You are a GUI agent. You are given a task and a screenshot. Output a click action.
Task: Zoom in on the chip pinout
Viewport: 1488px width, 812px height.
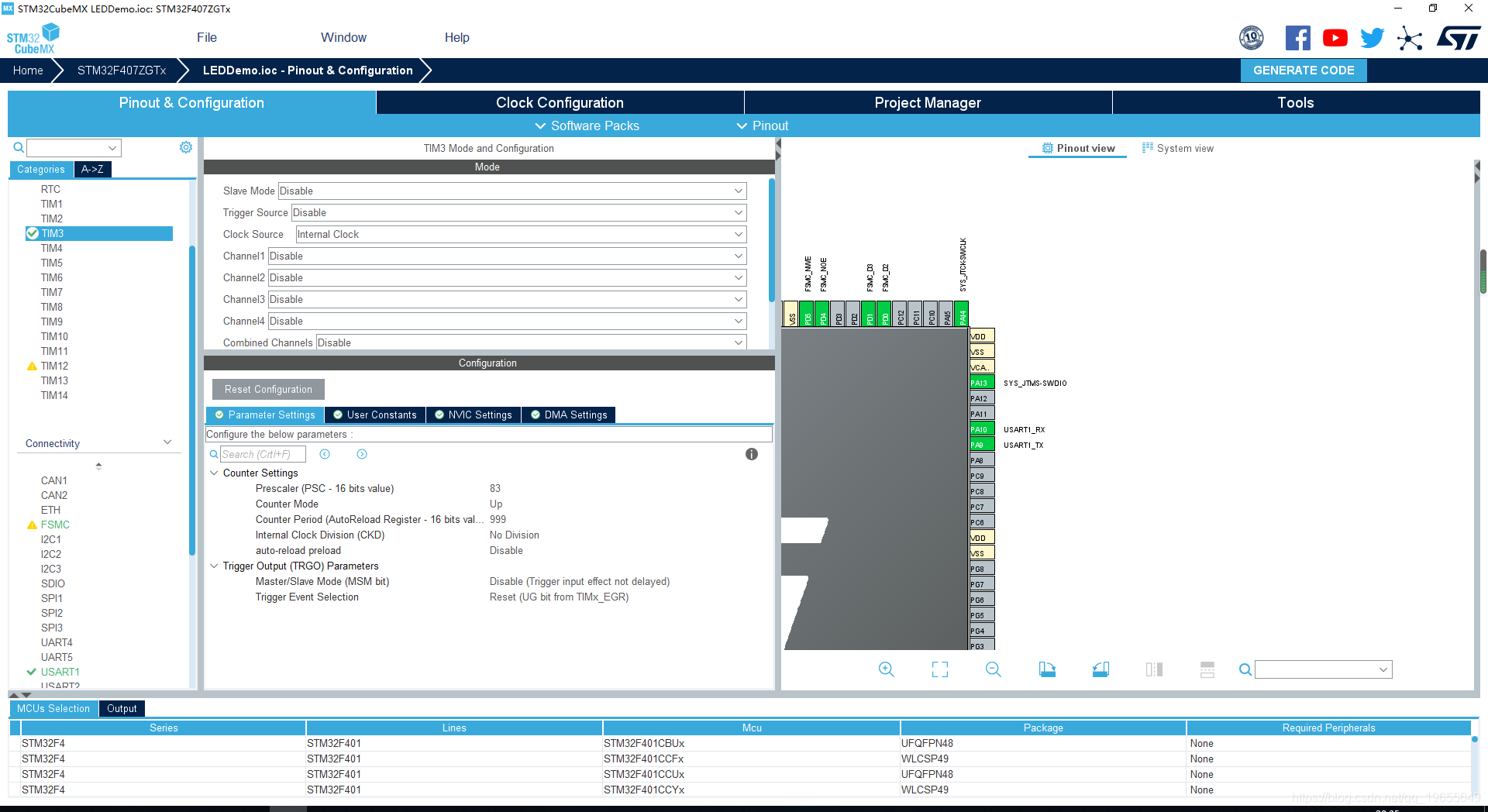[887, 669]
